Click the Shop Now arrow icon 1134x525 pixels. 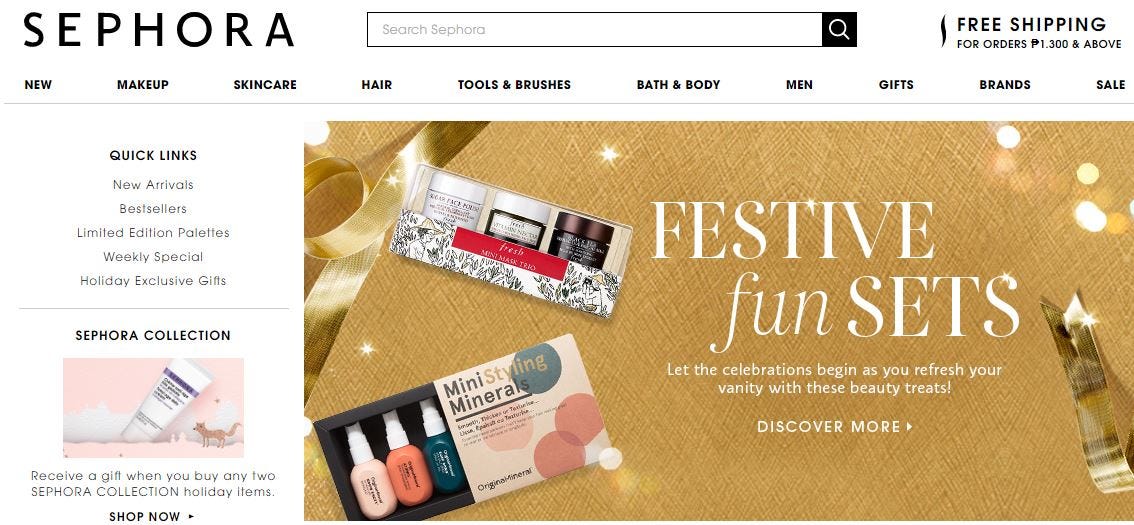coord(192,516)
